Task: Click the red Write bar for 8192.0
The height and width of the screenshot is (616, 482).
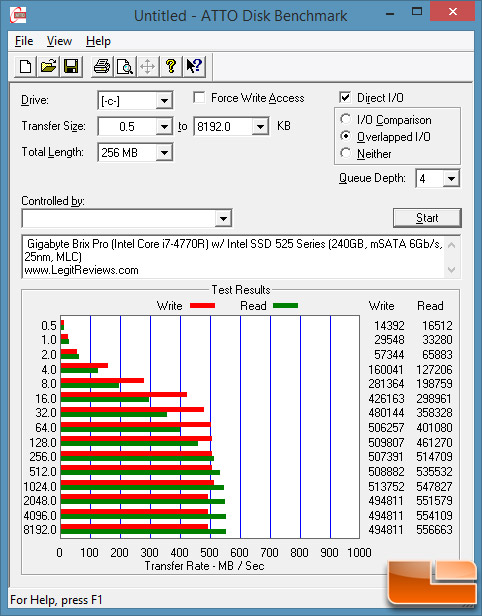Action: coord(134,526)
